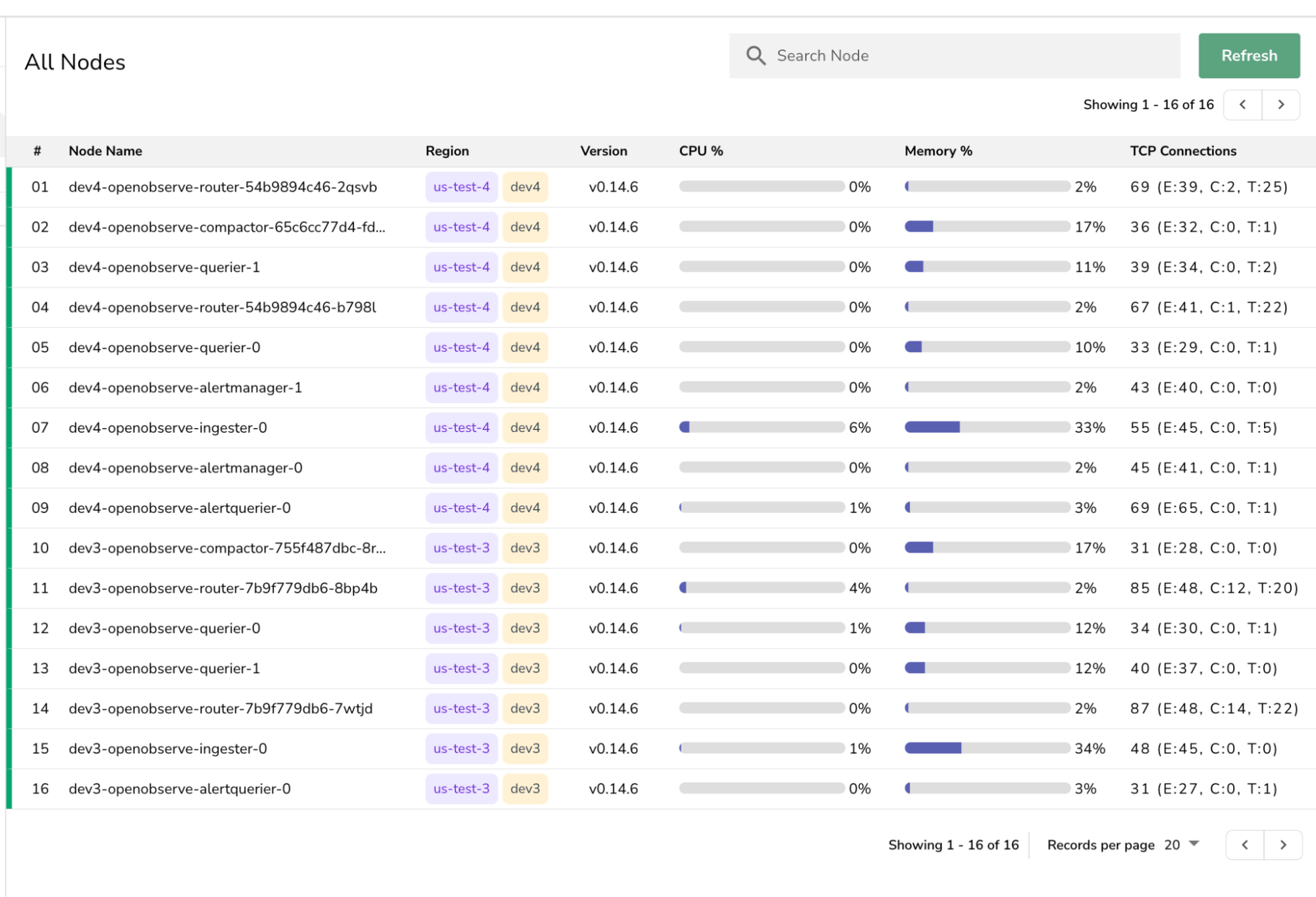Go to next page via top arrow
Image resolution: width=1316 pixels, height=897 pixels.
[x=1280, y=105]
